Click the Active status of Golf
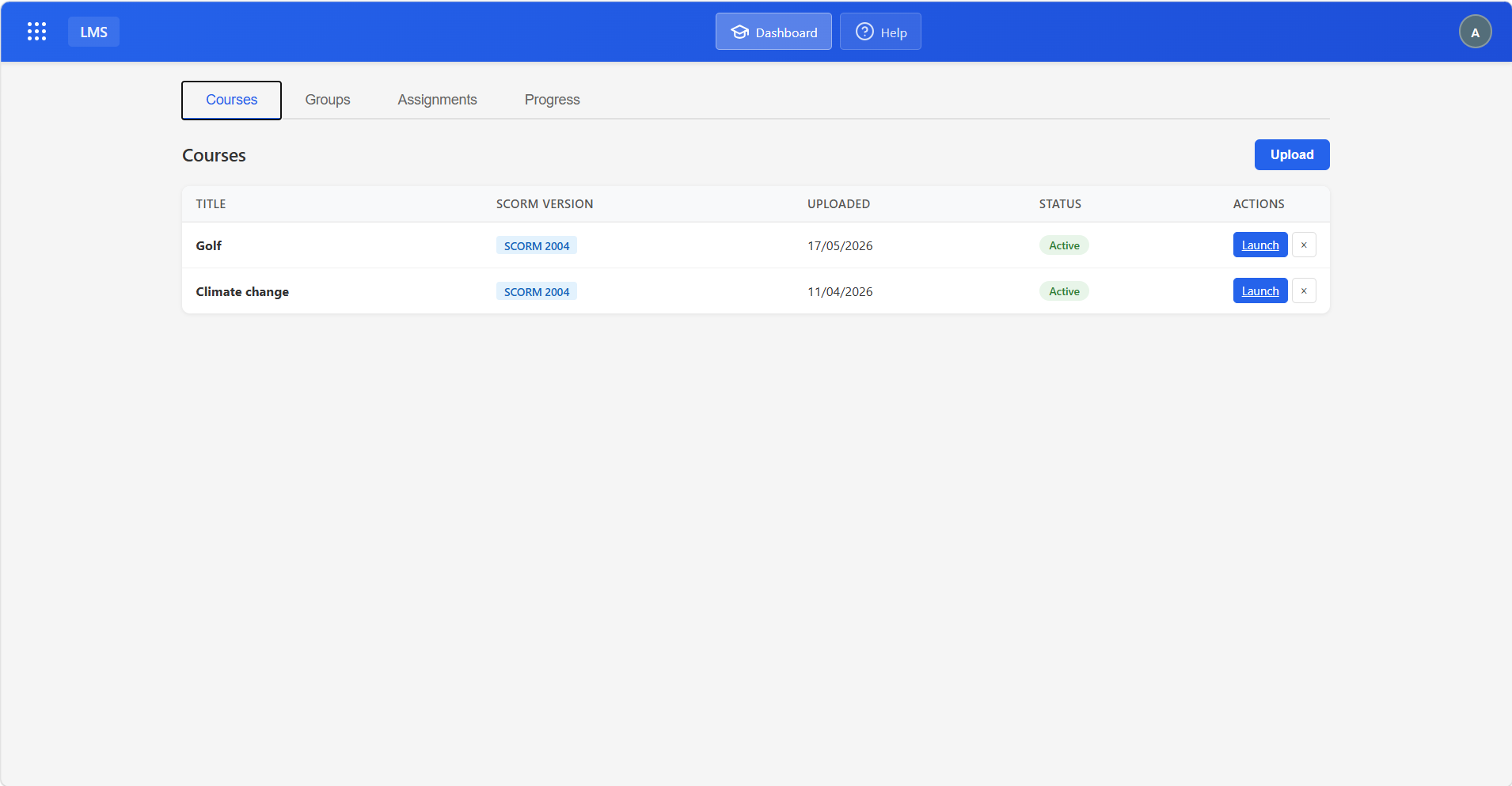Viewport: 1512px width, 786px height. tap(1063, 245)
